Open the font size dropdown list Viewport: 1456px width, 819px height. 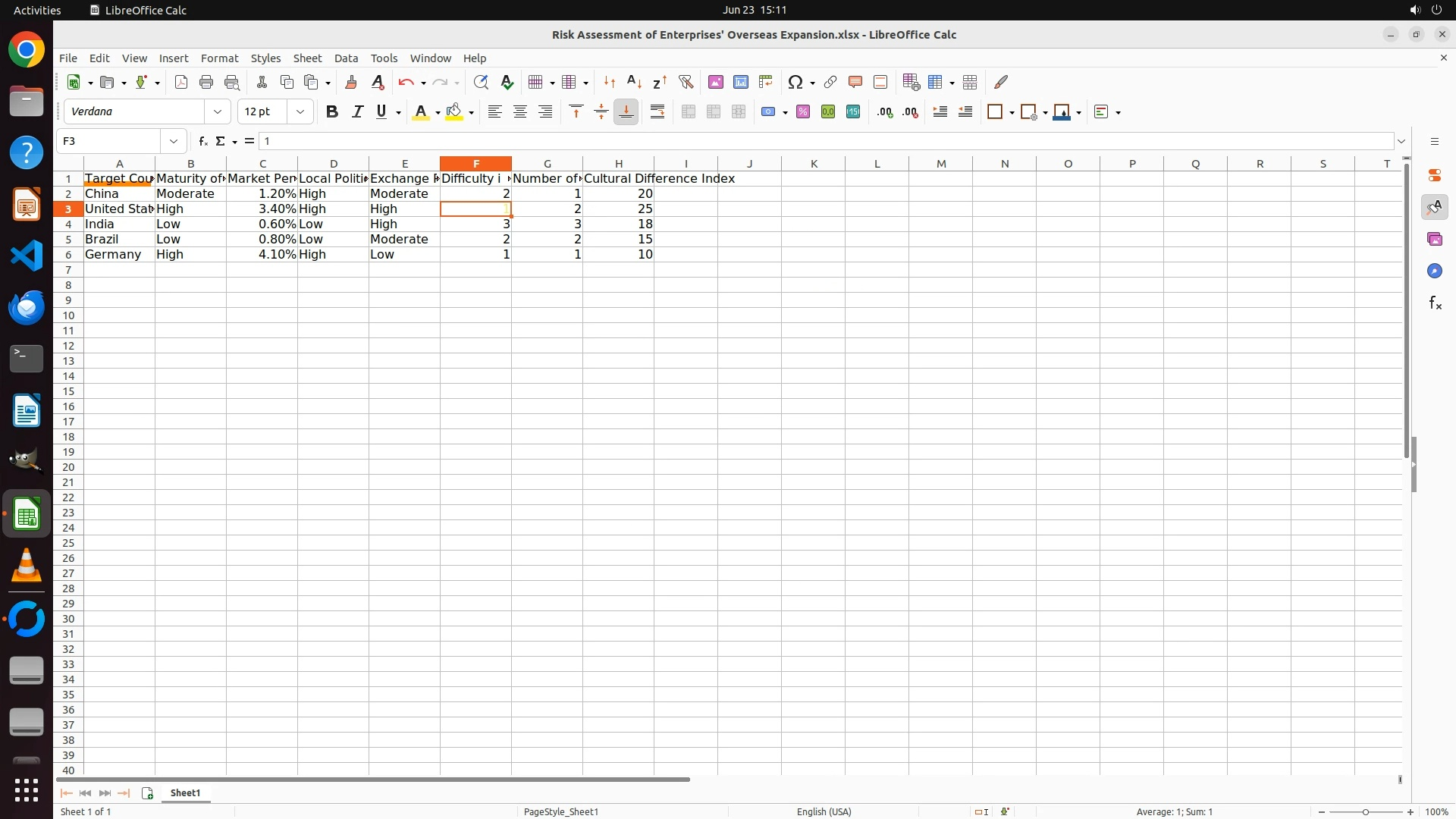pyautogui.click(x=300, y=112)
